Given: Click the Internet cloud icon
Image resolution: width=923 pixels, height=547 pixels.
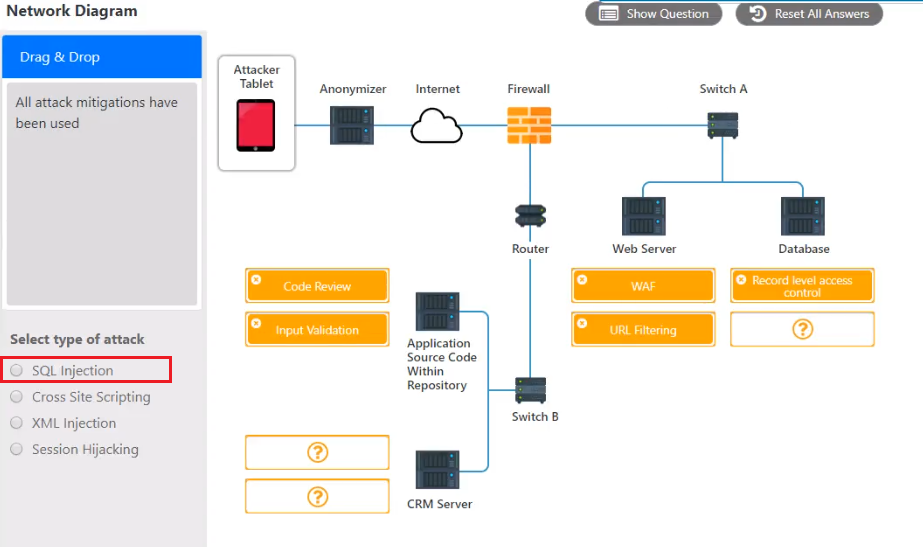Looking at the screenshot, I should tap(436, 125).
